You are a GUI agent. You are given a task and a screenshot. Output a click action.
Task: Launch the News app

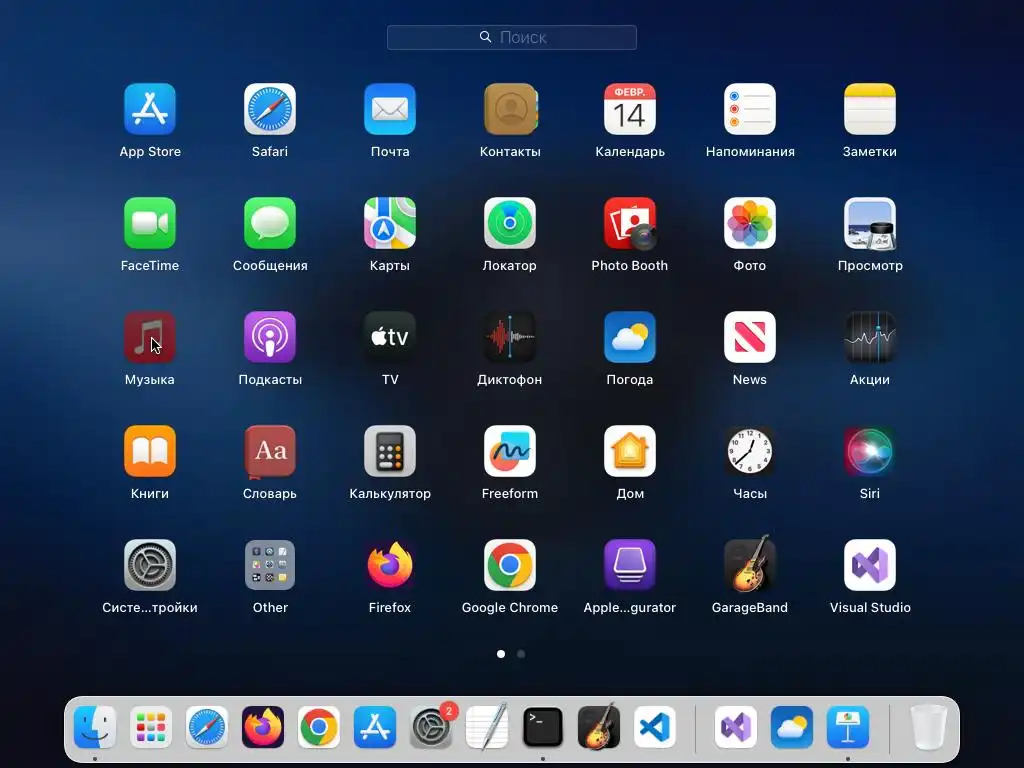[x=750, y=337]
